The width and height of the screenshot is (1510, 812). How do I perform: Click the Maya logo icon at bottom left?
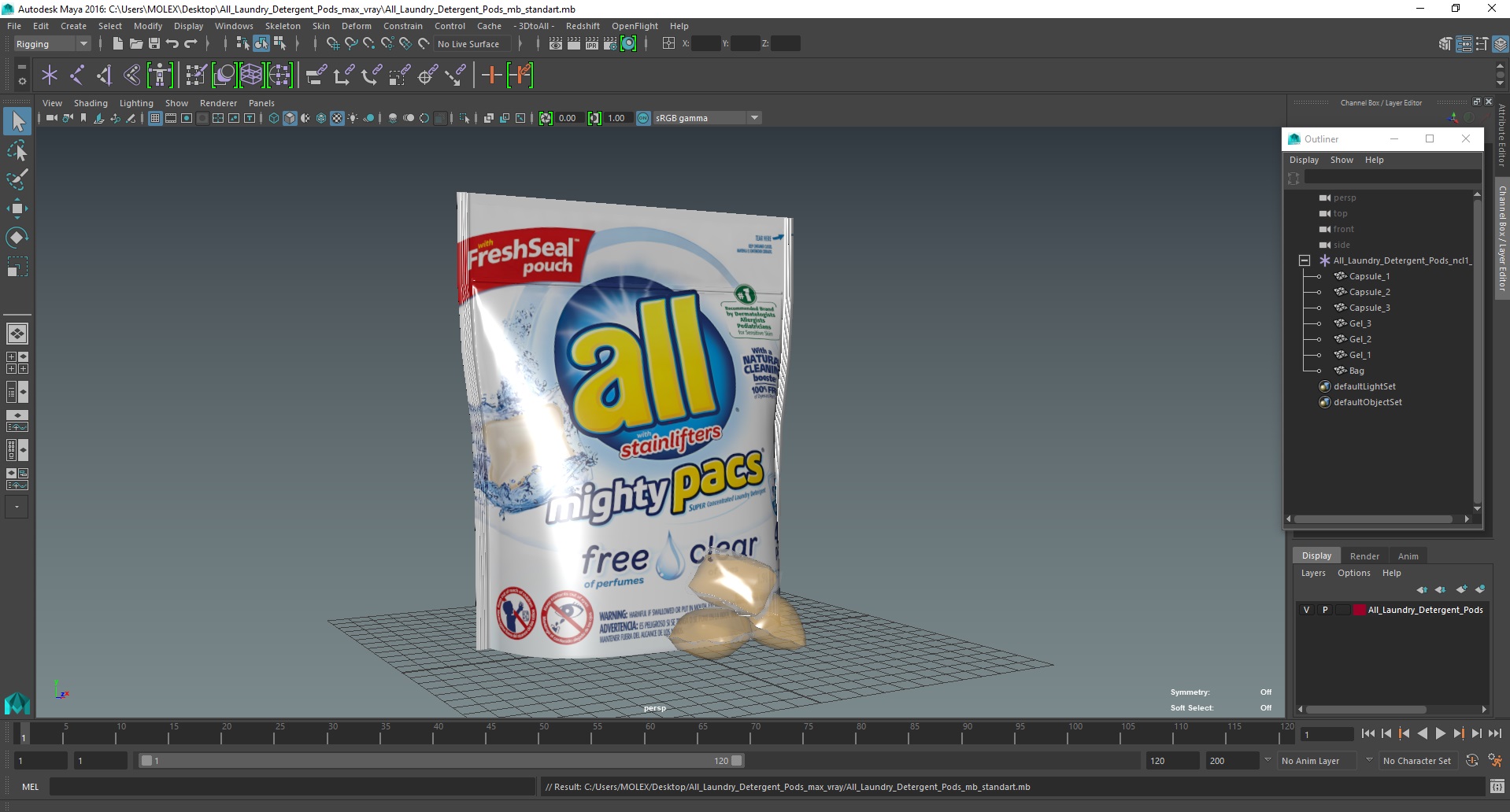pyautogui.click(x=17, y=703)
